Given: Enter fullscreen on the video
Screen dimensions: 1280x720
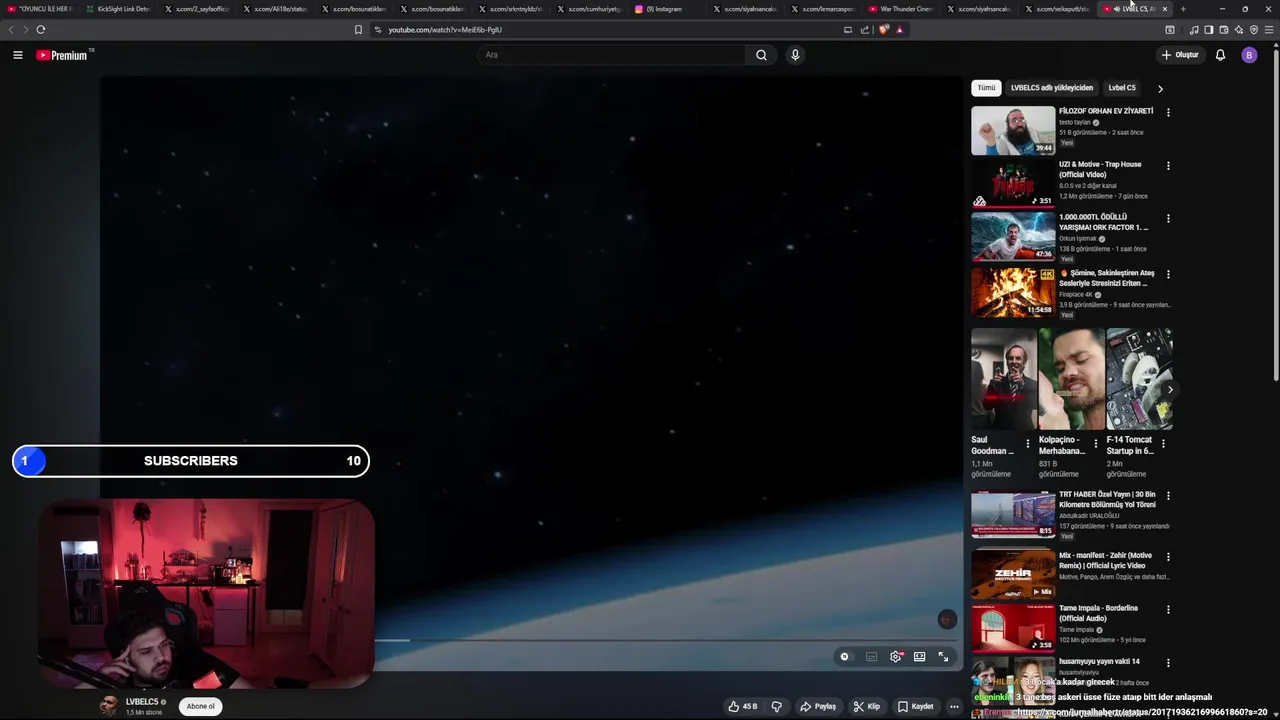Looking at the screenshot, I should (x=943, y=657).
